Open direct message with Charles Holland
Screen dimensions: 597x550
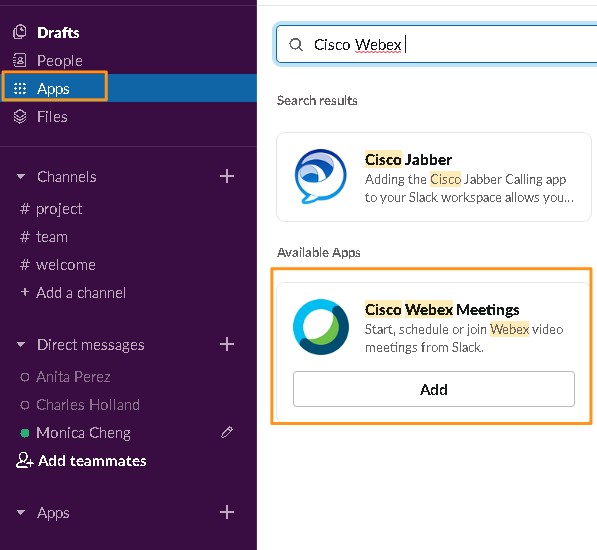point(128,405)
